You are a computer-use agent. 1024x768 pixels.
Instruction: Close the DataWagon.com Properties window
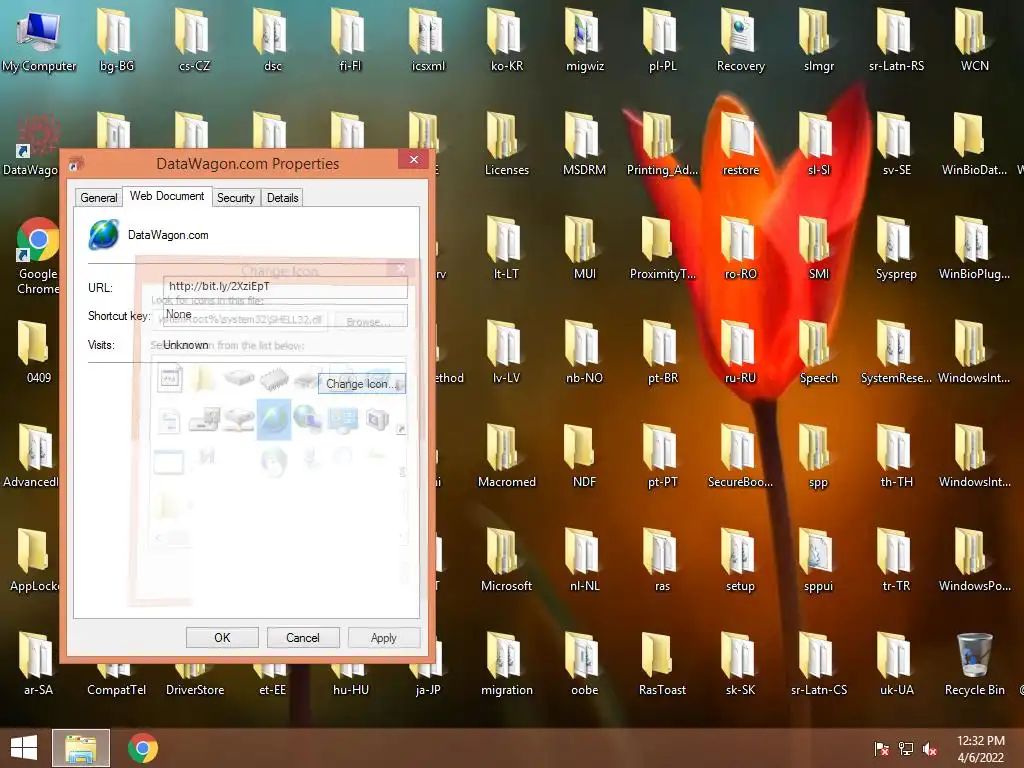coord(413,159)
